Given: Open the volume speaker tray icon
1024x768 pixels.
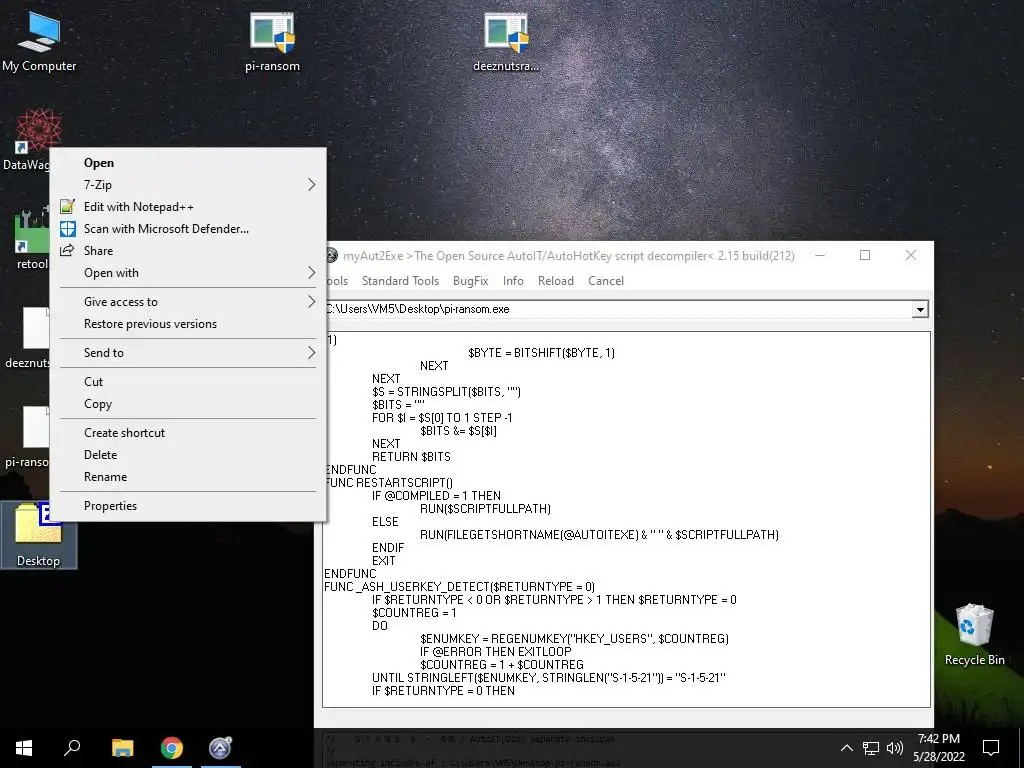Looking at the screenshot, I should (895, 748).
